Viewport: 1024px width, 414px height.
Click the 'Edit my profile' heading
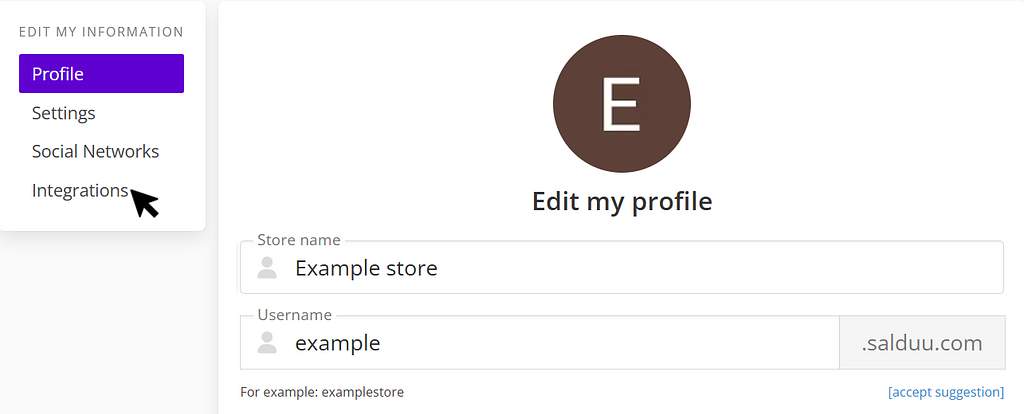pyautogui.click(x=621, y=201)
